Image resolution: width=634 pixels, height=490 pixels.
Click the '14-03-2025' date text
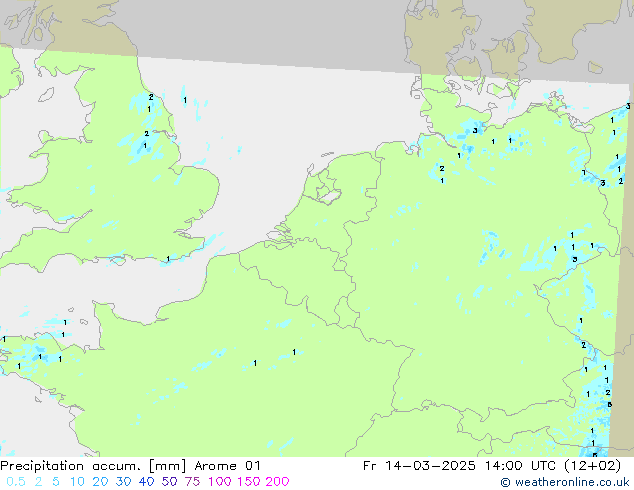point(430,466)
